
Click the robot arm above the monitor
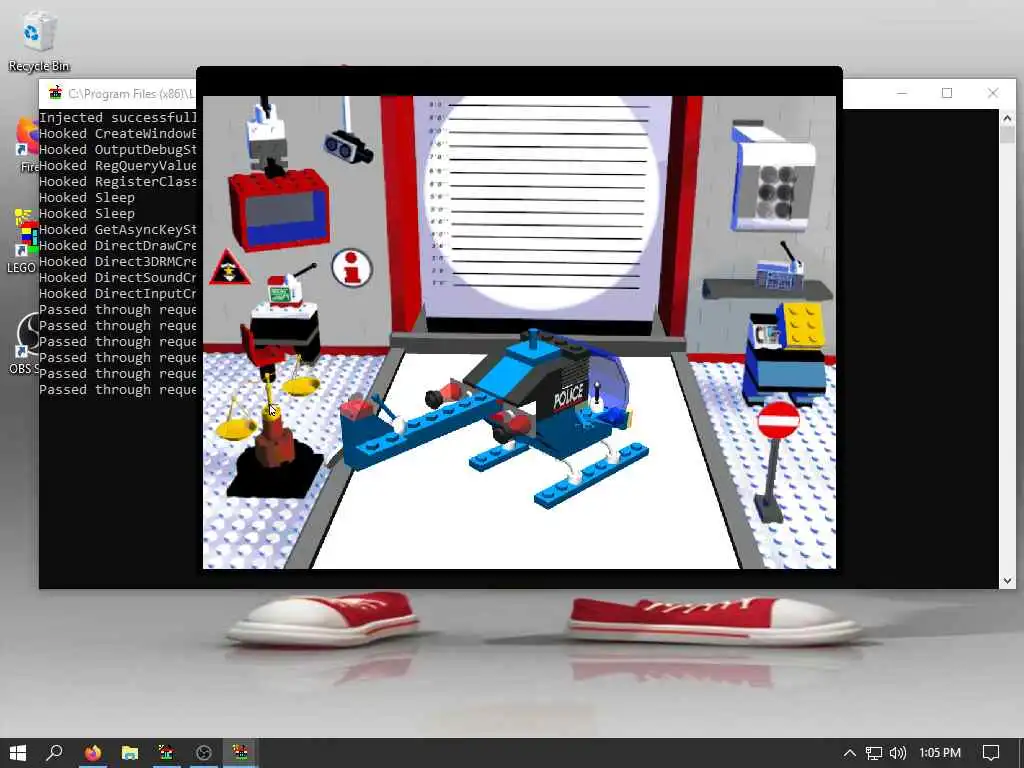pyautogui.click(x=266, y=137)
